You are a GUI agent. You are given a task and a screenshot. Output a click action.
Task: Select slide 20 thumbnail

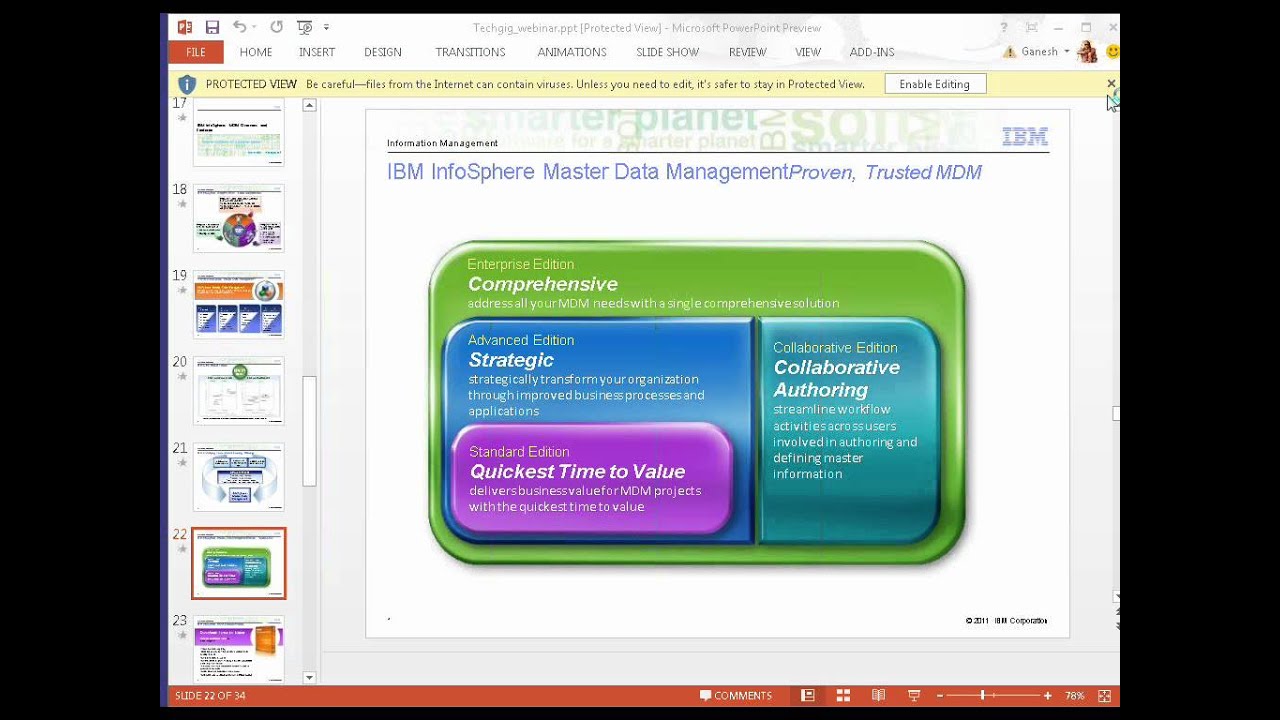point(238,390)
